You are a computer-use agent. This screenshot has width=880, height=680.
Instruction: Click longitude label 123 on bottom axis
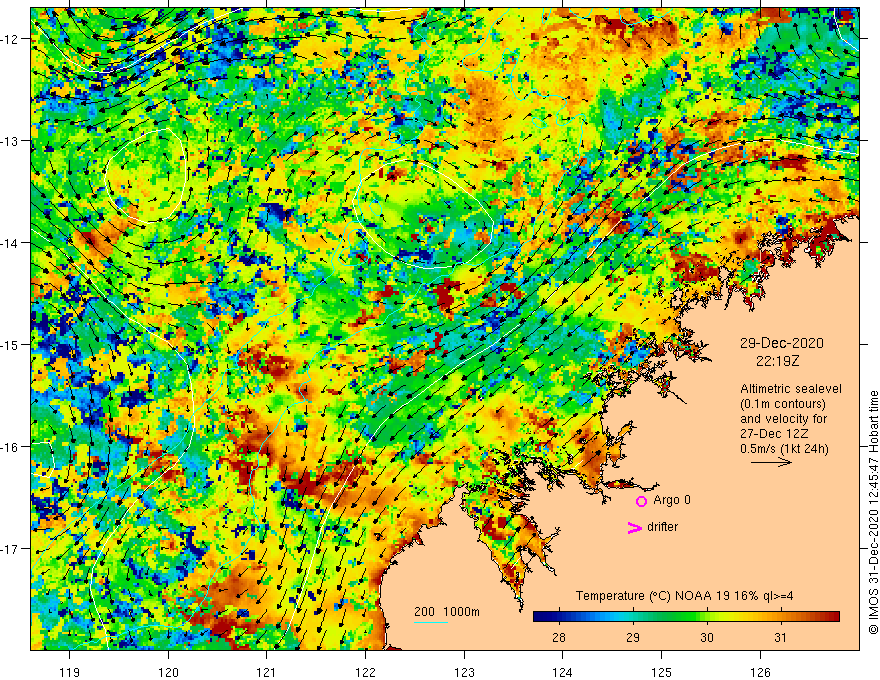464,672
